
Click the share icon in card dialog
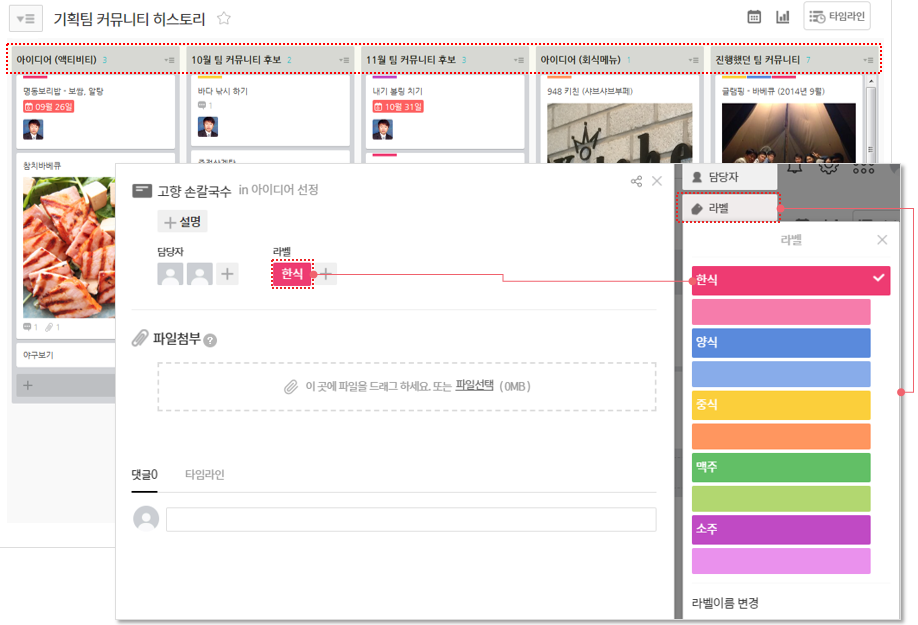click(636, 181)
